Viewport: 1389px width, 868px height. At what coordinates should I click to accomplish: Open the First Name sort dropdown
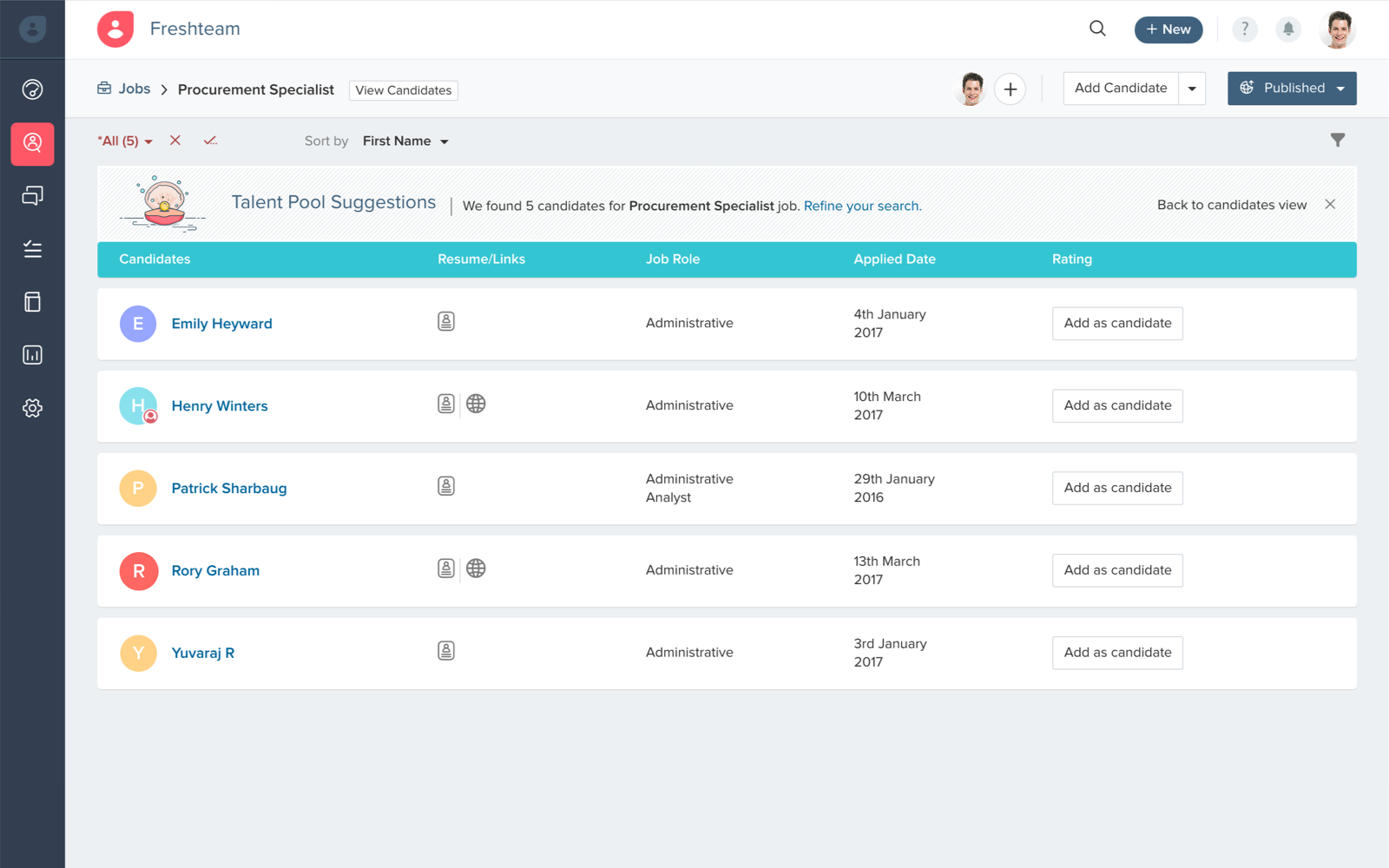tap(405, 141)
